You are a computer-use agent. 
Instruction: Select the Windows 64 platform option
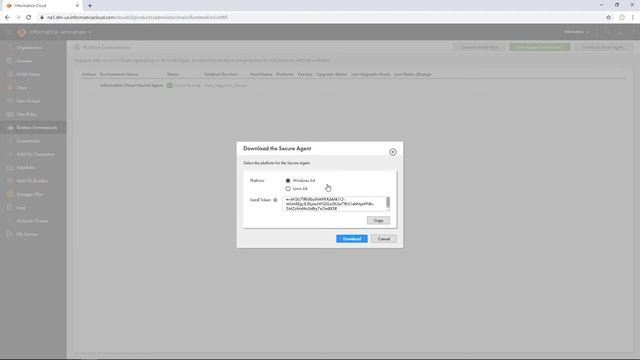[x=288, y=180]
